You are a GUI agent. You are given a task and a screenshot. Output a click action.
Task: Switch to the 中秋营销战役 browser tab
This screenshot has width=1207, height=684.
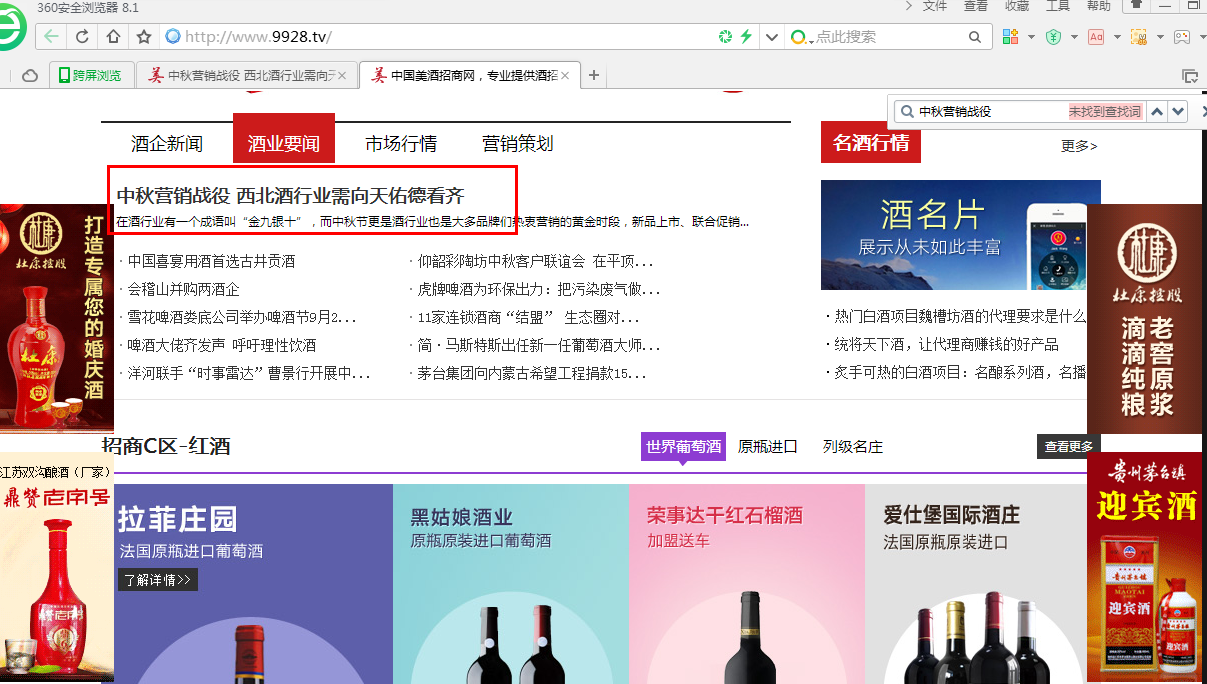coord(247,75)
